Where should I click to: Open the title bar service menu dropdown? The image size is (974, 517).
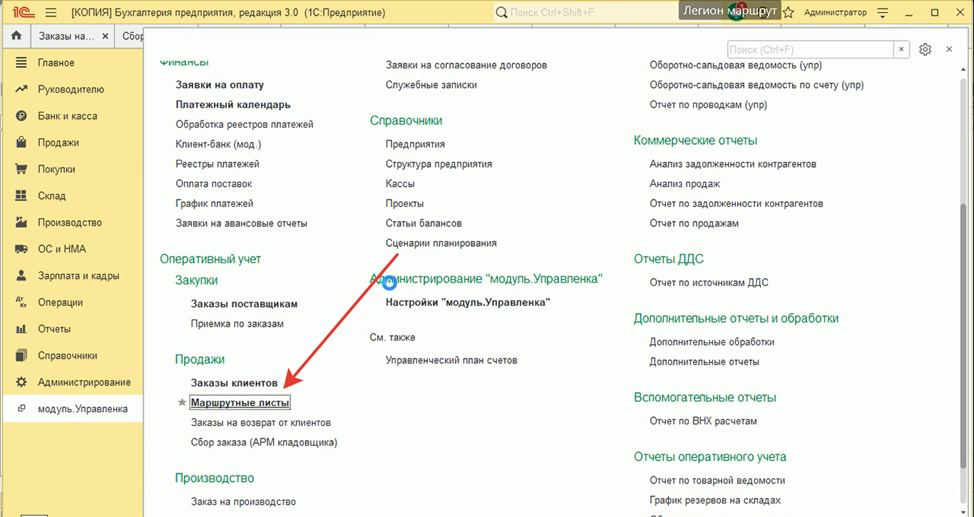pyautogui.click(x=883, y=12)
